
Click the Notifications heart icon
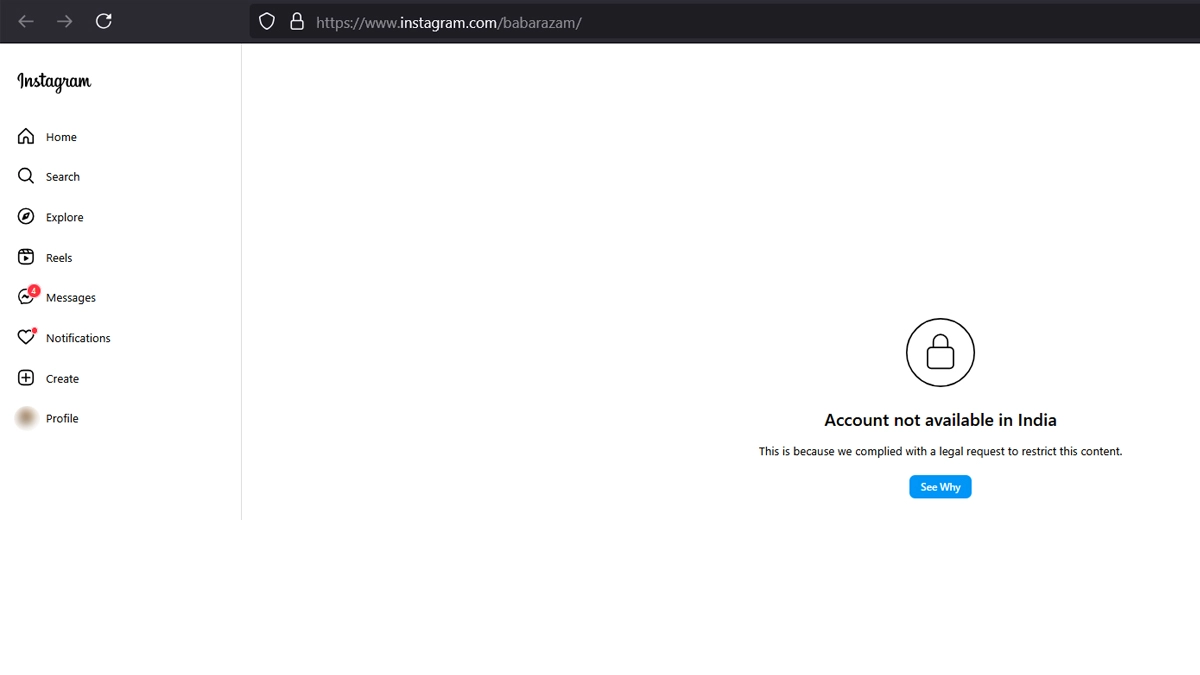pyautogui.click(x=26, y=338)
